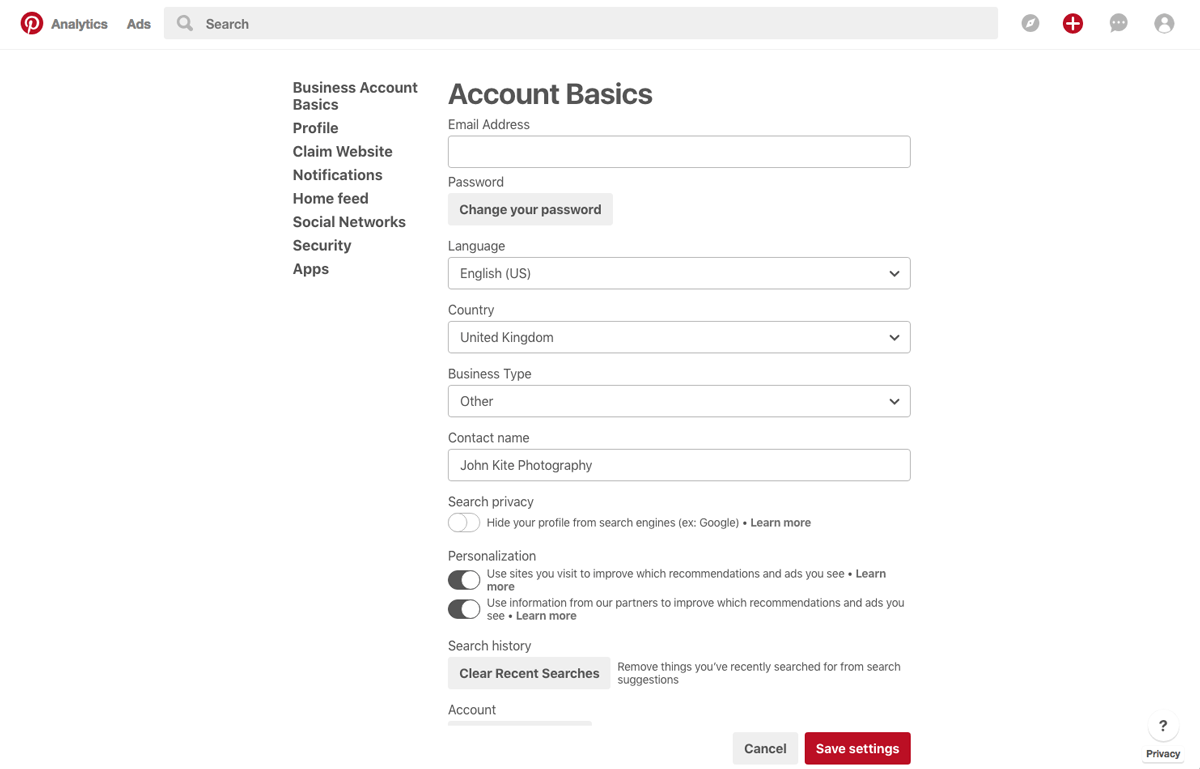Switch to the Ads section
The height and width of the screenshot is (769, 1200).
pyautogui.click(x=138, y=23)
